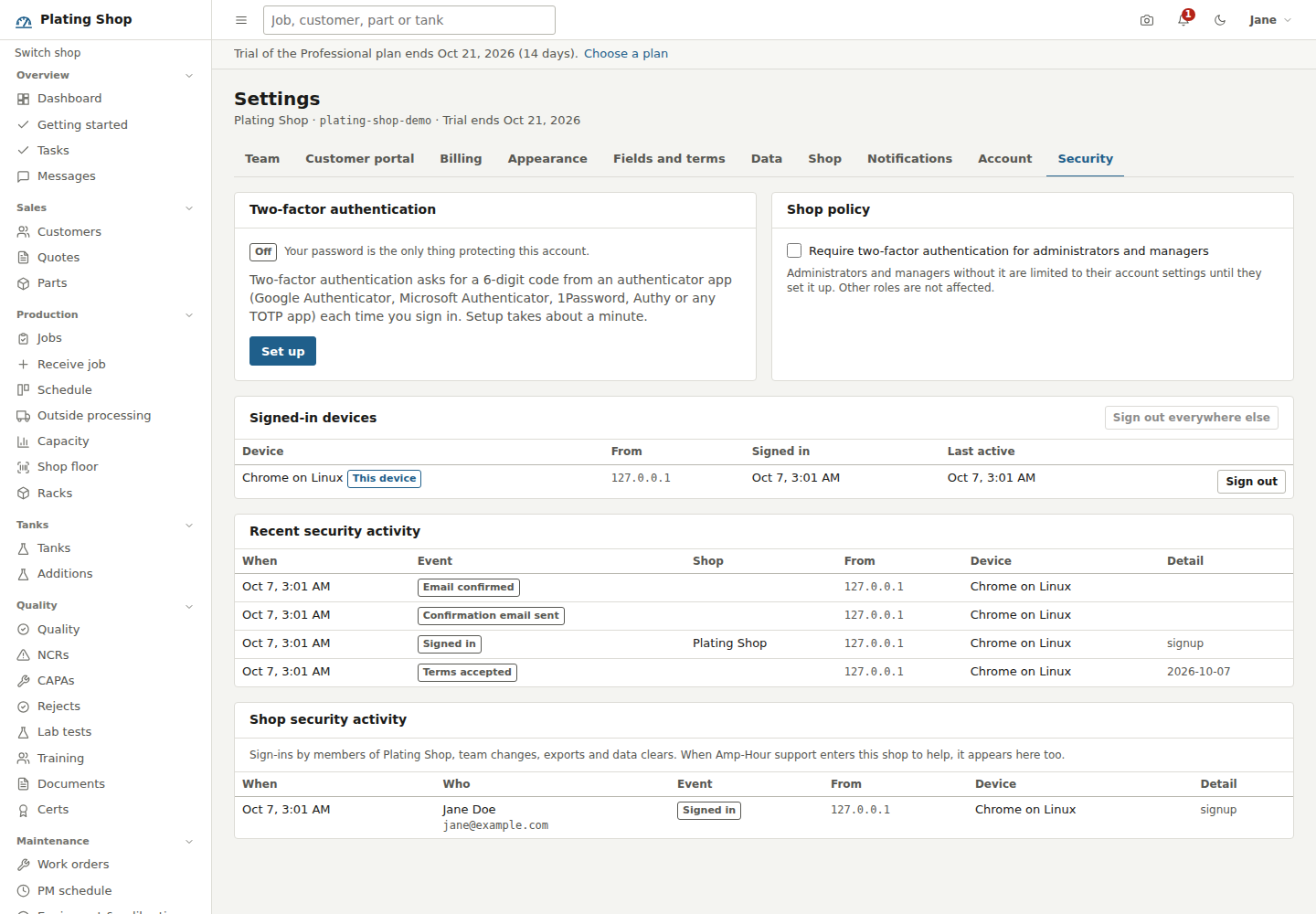Image resolution: width=1316 pixels, height=914 pixels.
Task: Enable require two-factor authentication checkbox
Action: (794, 250)
